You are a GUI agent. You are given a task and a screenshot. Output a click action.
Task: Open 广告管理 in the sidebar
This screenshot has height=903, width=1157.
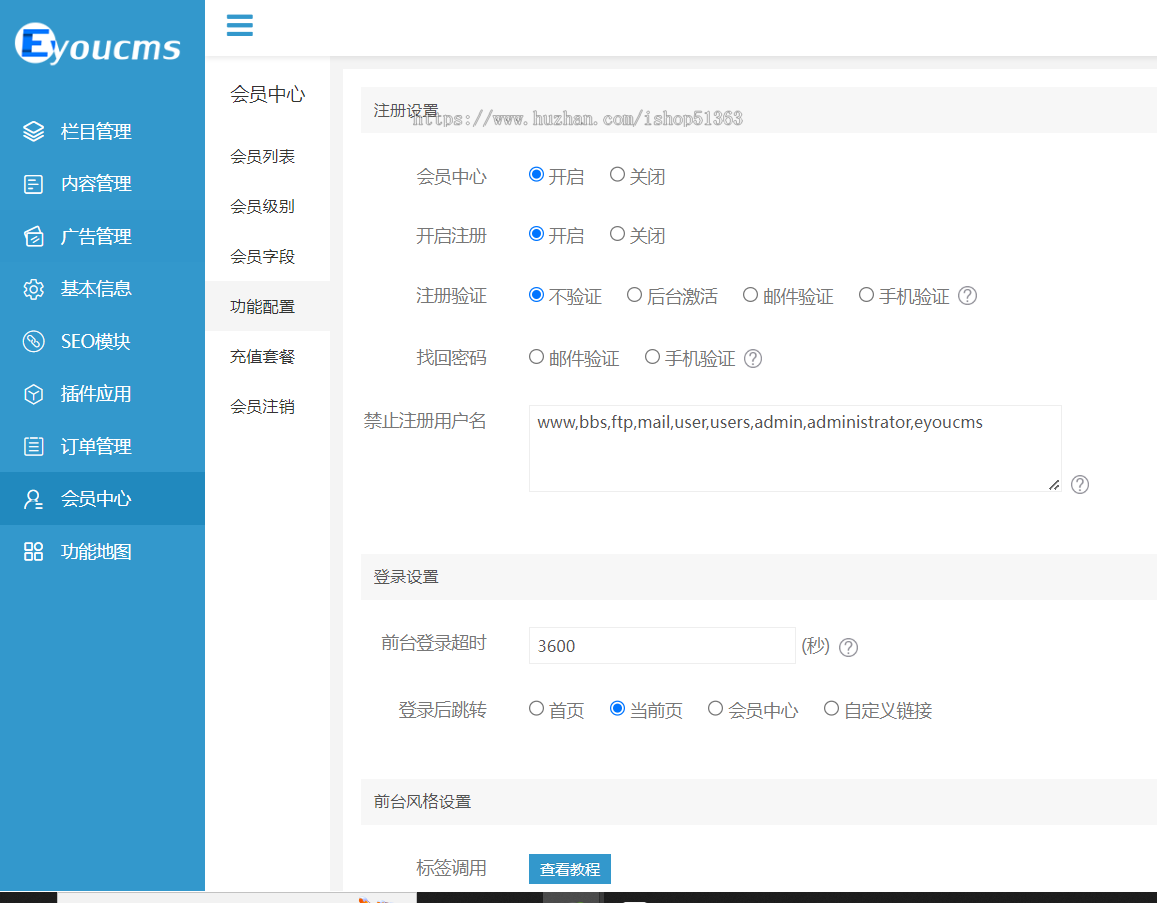(96, 236)
